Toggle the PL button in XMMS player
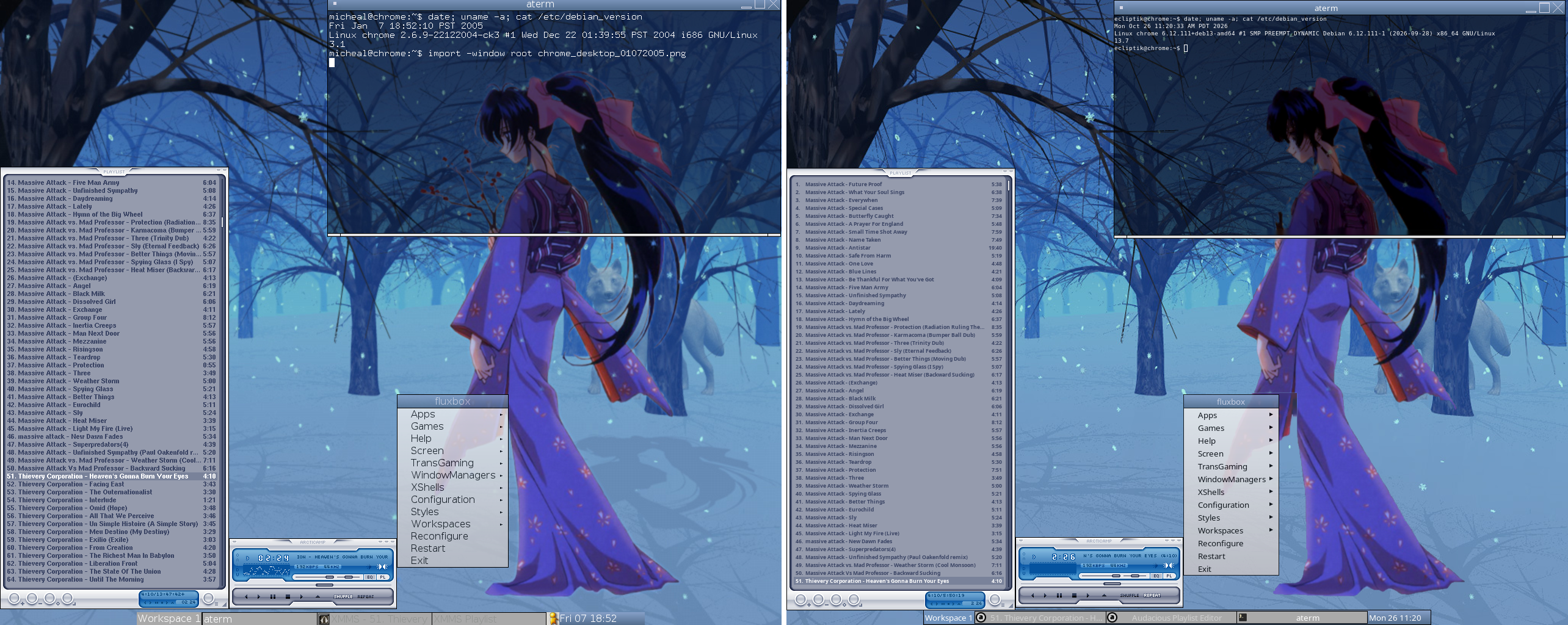Viewport: 1568px width, 625px height. (383, 577)
